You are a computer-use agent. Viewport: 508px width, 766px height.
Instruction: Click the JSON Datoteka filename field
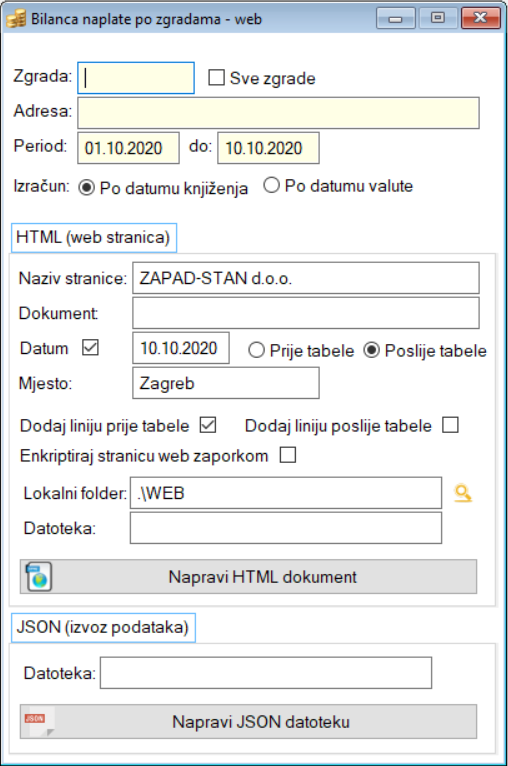(266, 673)
